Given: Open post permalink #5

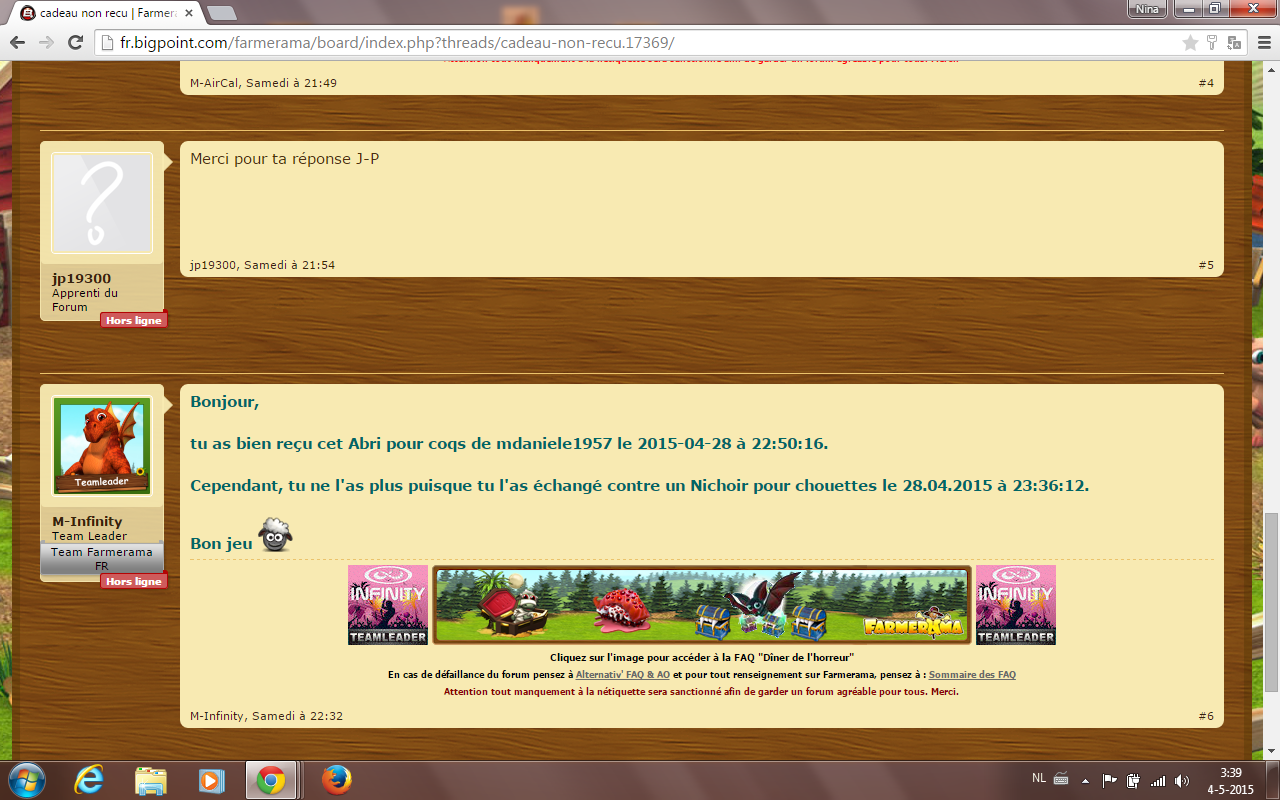Looking at the screenshot, I should [1206, 265].
